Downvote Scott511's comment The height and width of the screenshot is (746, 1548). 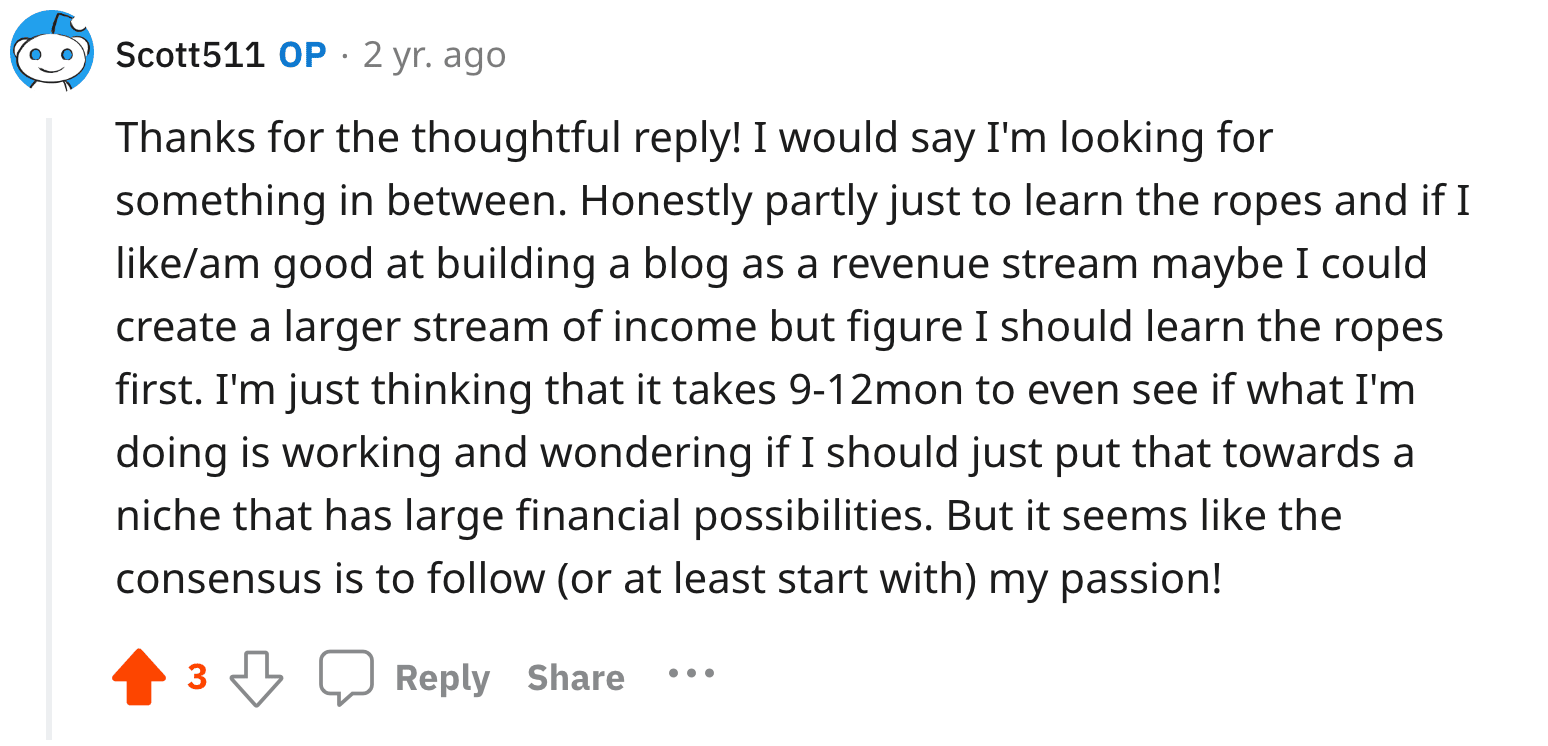pyautogui.click(x=256, y=678)
